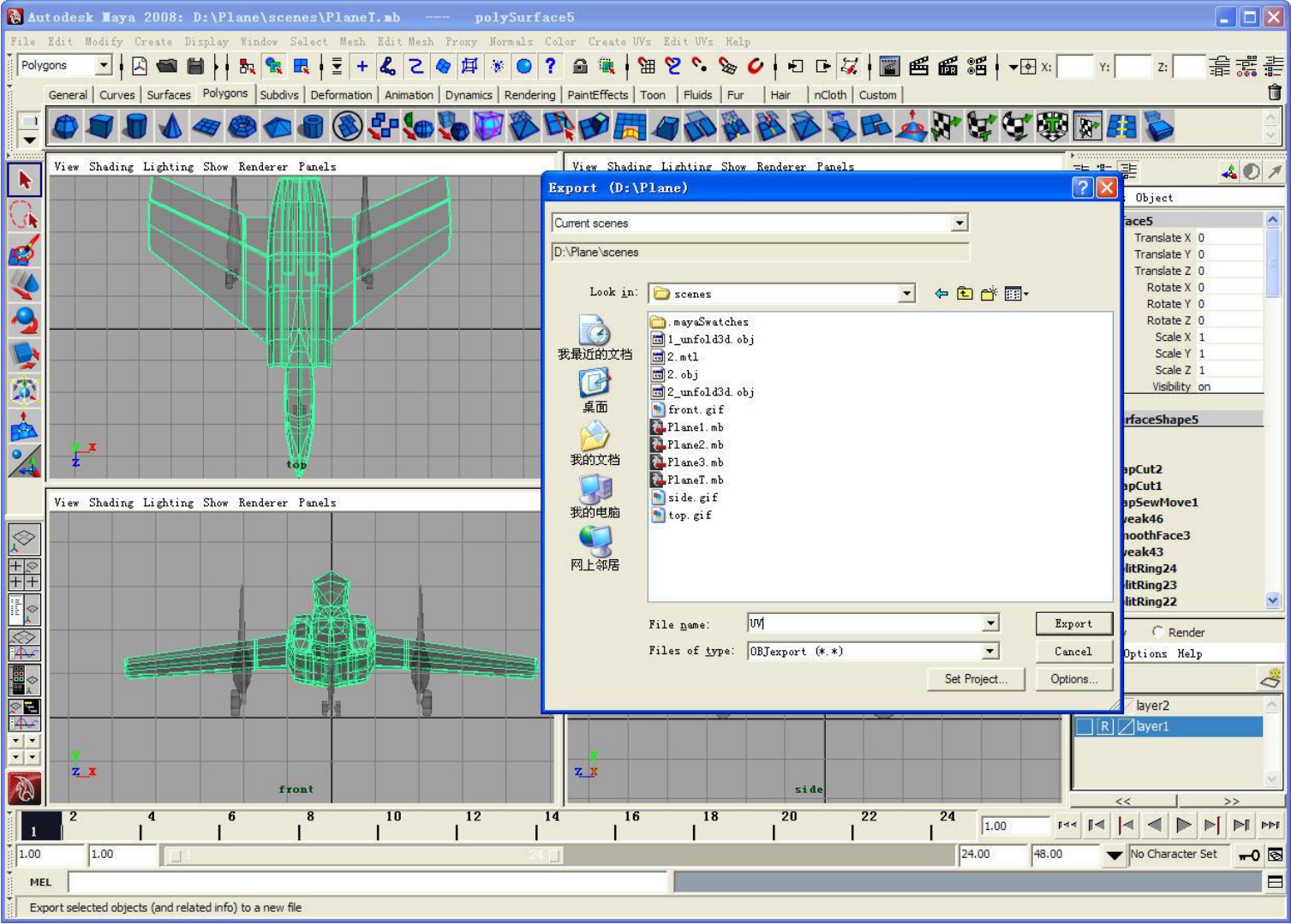This screenshot has width=1291, height=924.
Task: Select the Render radio button in layer editor
Action: pyautogui.click(x=1157, y=632)
